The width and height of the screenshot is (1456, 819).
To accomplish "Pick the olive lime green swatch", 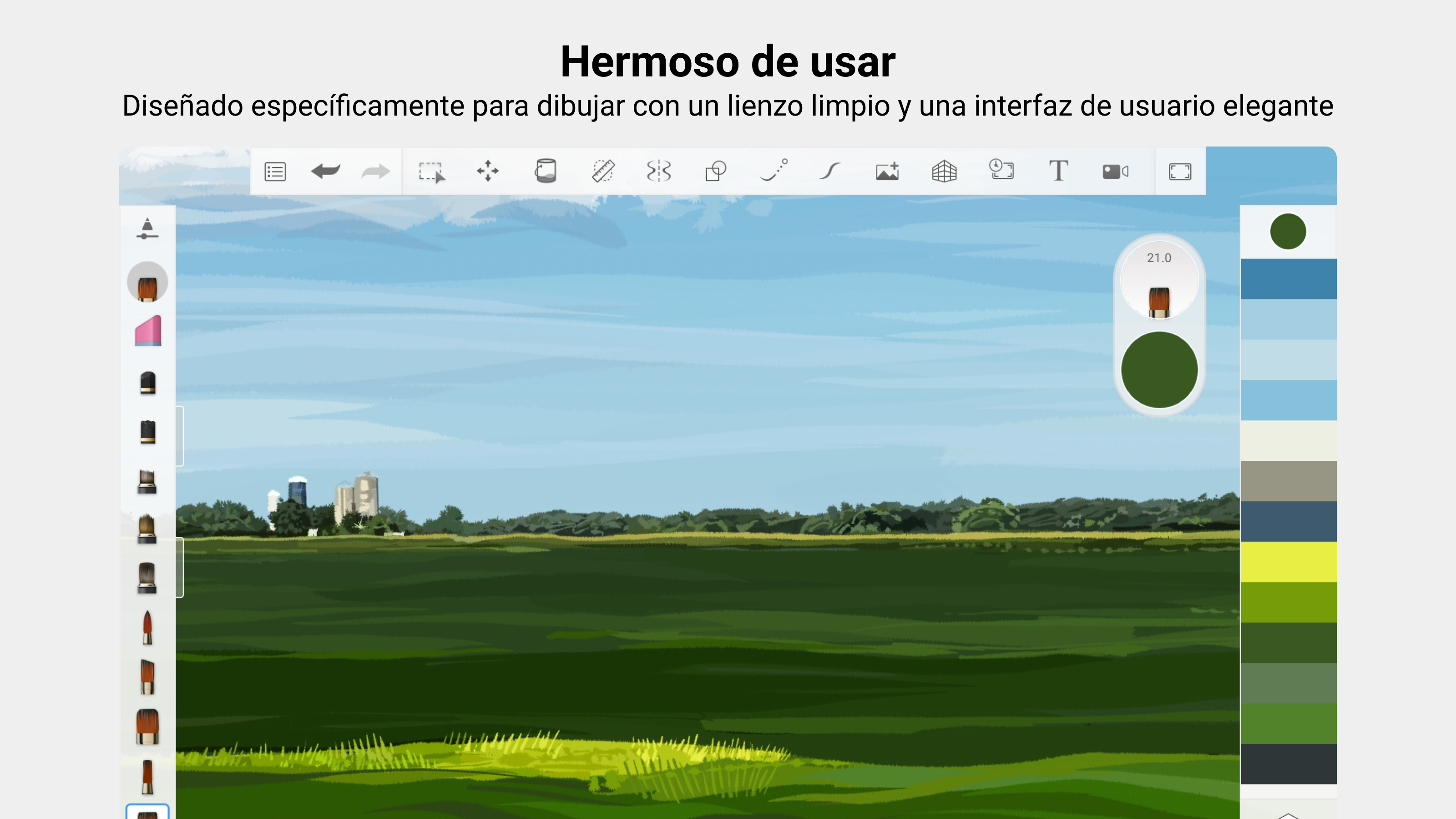I will 1289,602.
